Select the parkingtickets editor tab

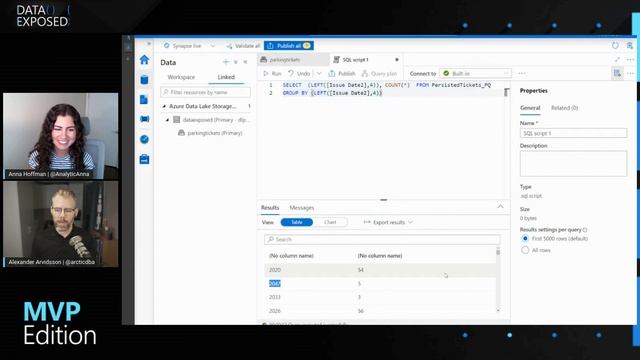(x=293, y=60)
